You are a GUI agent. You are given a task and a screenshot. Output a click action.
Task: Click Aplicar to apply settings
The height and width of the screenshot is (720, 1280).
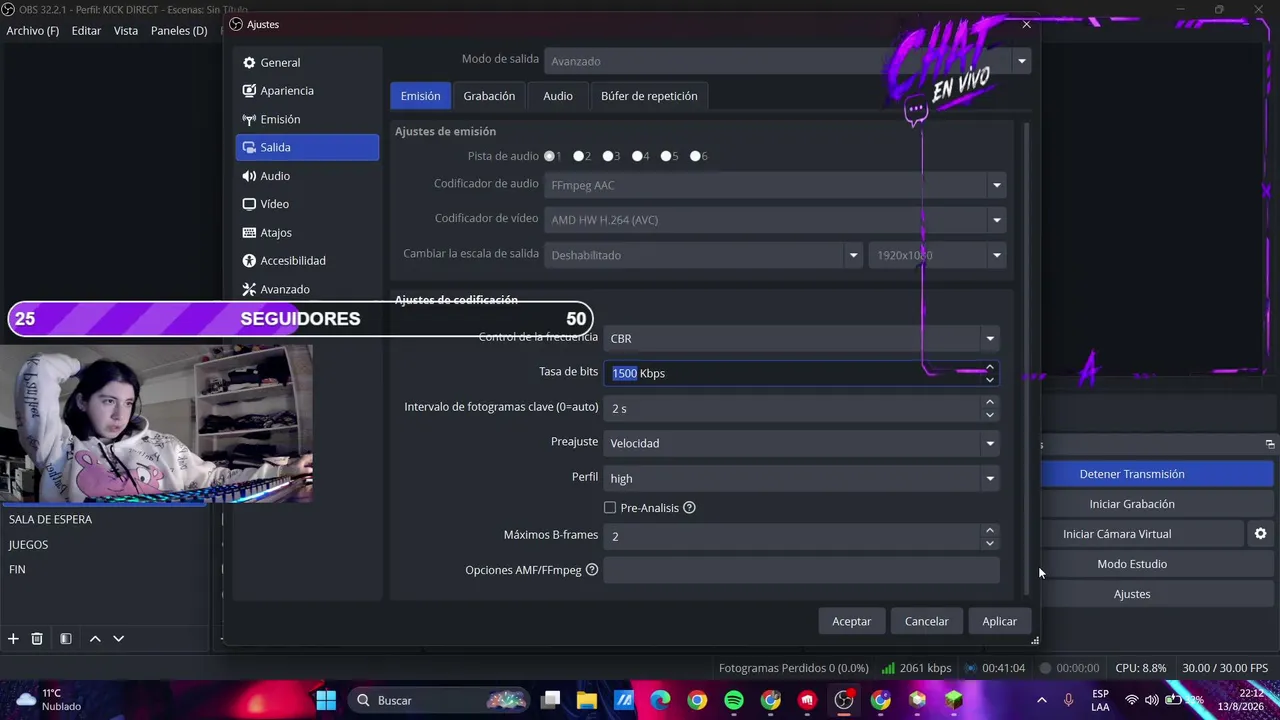click(999, 621)
